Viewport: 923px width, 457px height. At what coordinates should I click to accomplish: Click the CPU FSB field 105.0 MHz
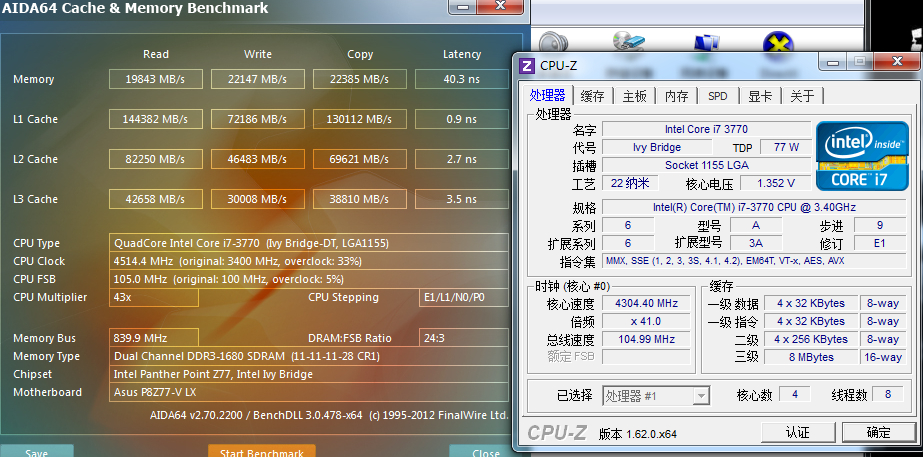(x=309, y=279)
